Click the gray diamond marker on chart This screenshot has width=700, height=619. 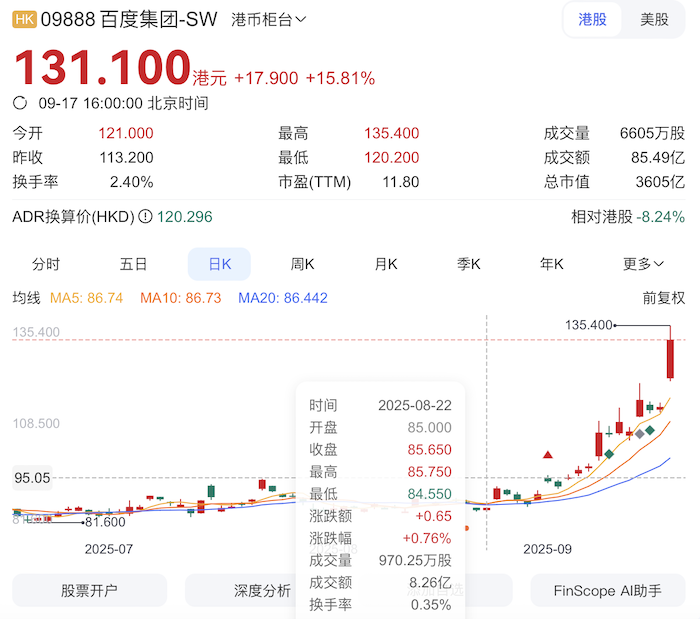640,433
